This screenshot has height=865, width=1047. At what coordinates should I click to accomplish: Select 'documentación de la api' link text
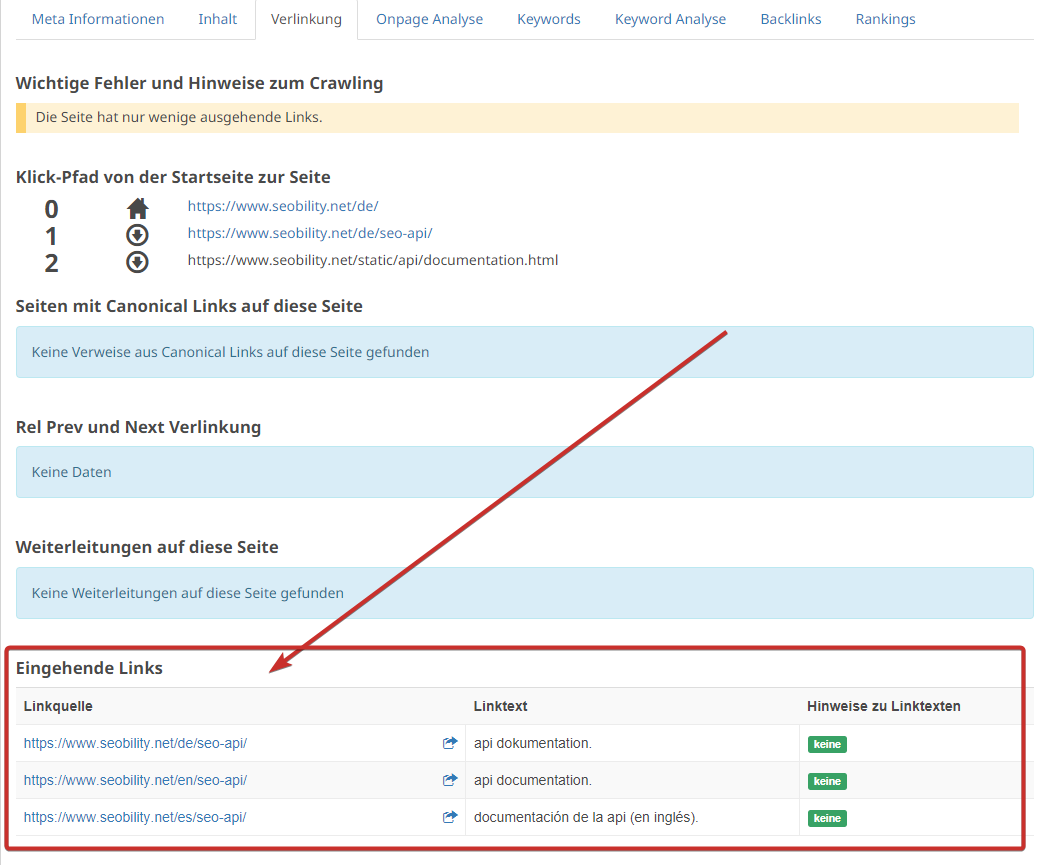click(x=586, y=817)
